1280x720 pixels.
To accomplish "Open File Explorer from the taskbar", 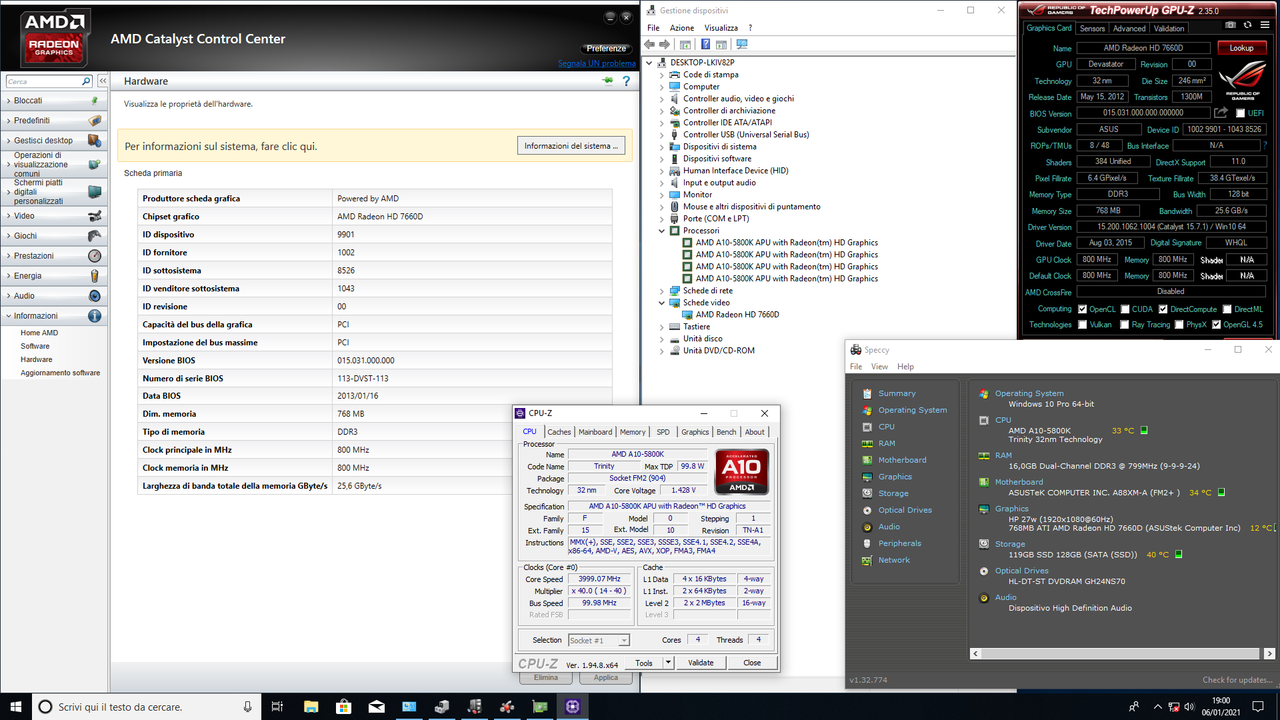I will pyautogui.click(x=310, y=706).
